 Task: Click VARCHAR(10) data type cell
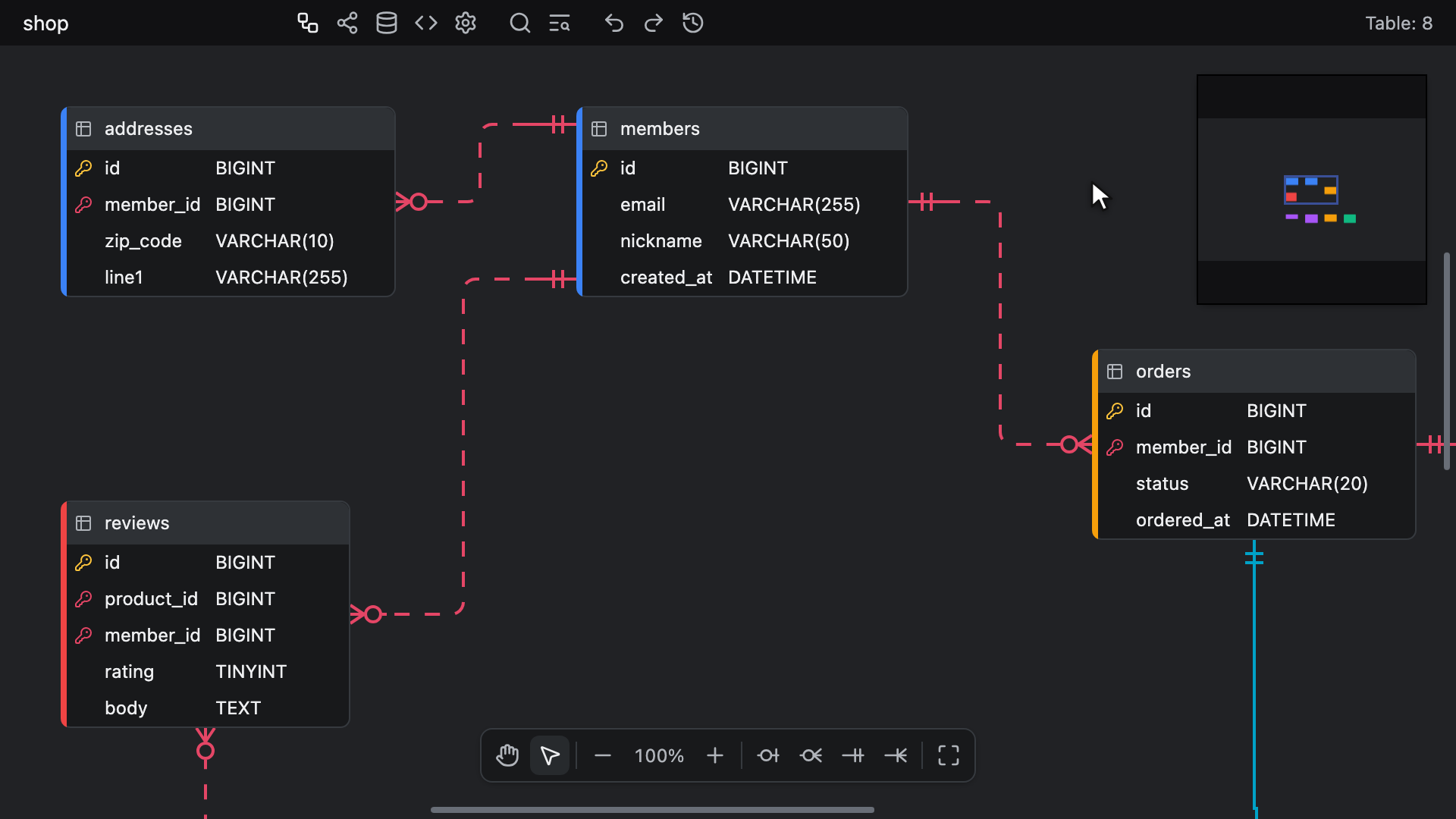coord(275,241)
